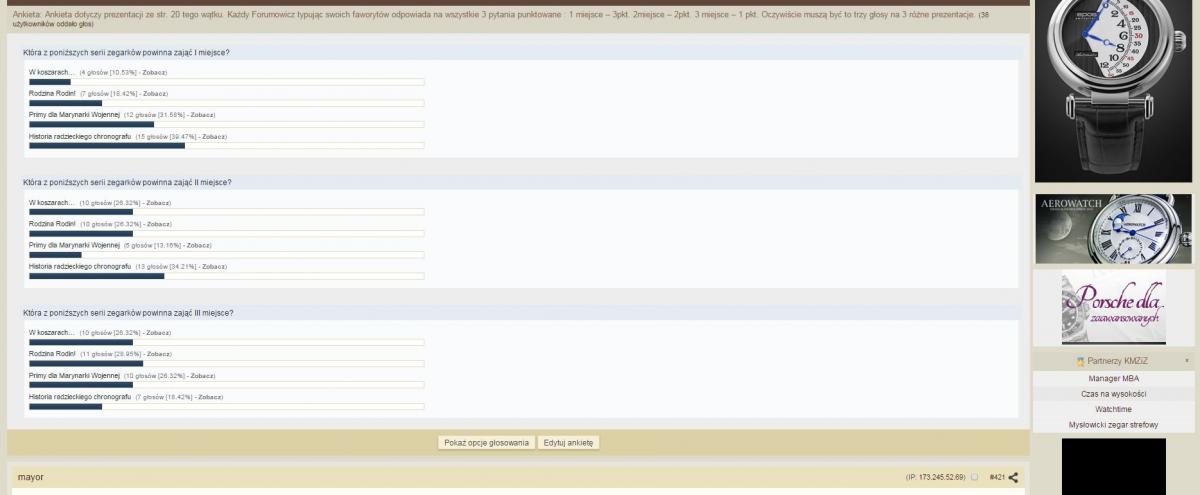This screenshot has height=495, width=1200.
Task: Click Zobacz for Rodzina Rodinì in first-place poll
Action: click(155, 93)
